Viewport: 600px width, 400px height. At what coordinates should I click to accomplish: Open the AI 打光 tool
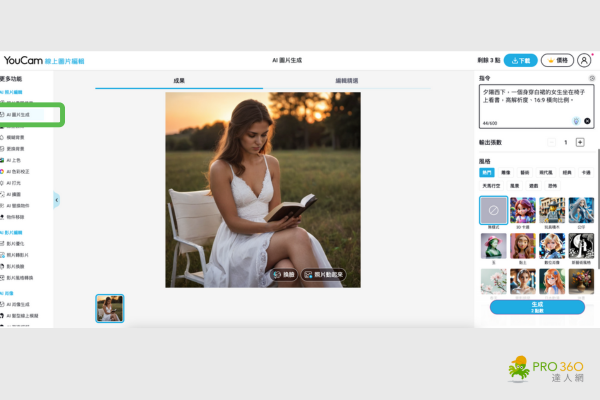pos(13,183)
